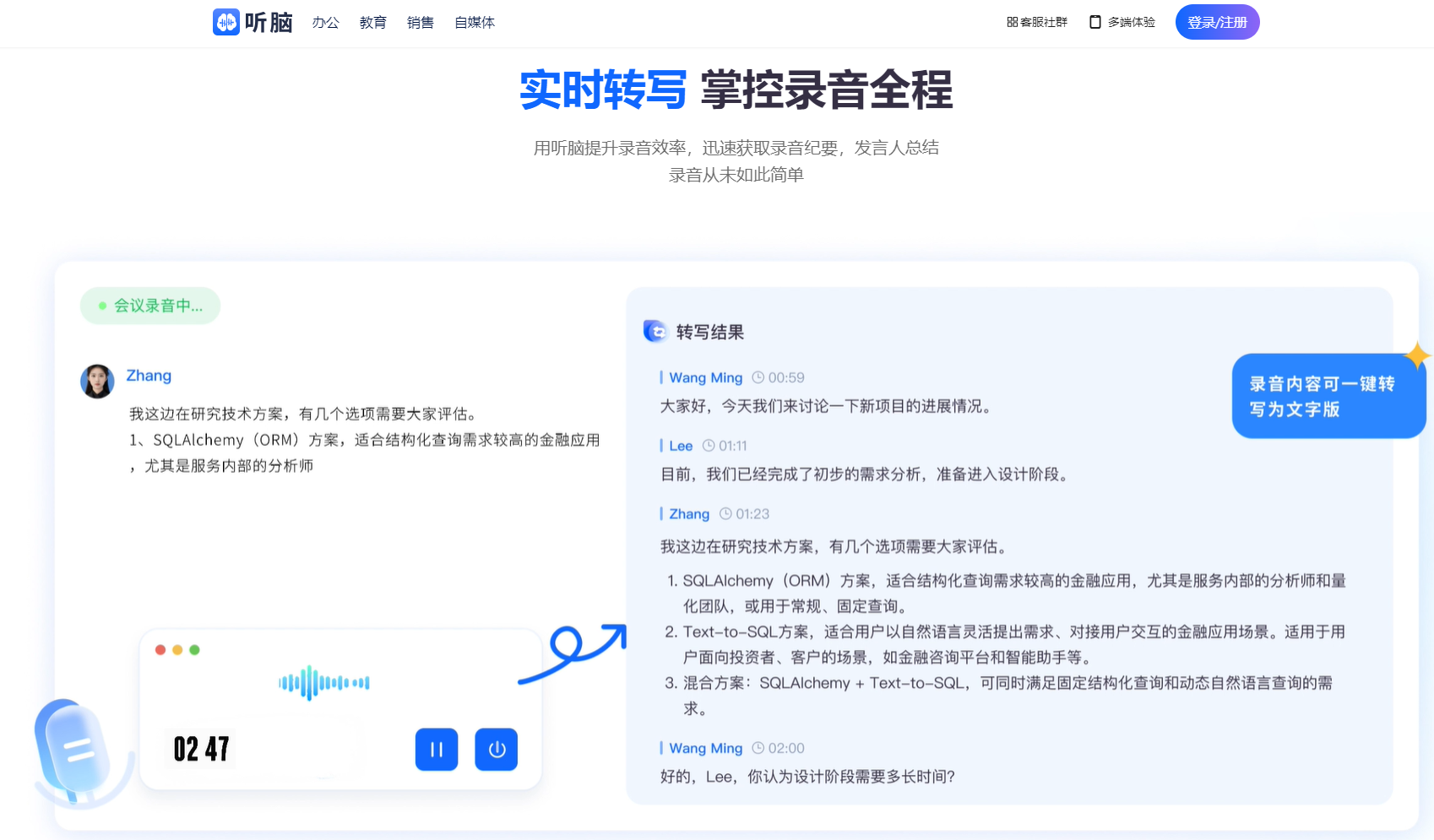Click the clock icon next to 02:00
This screenshot has width=1434, height=840.
(758, 748)
